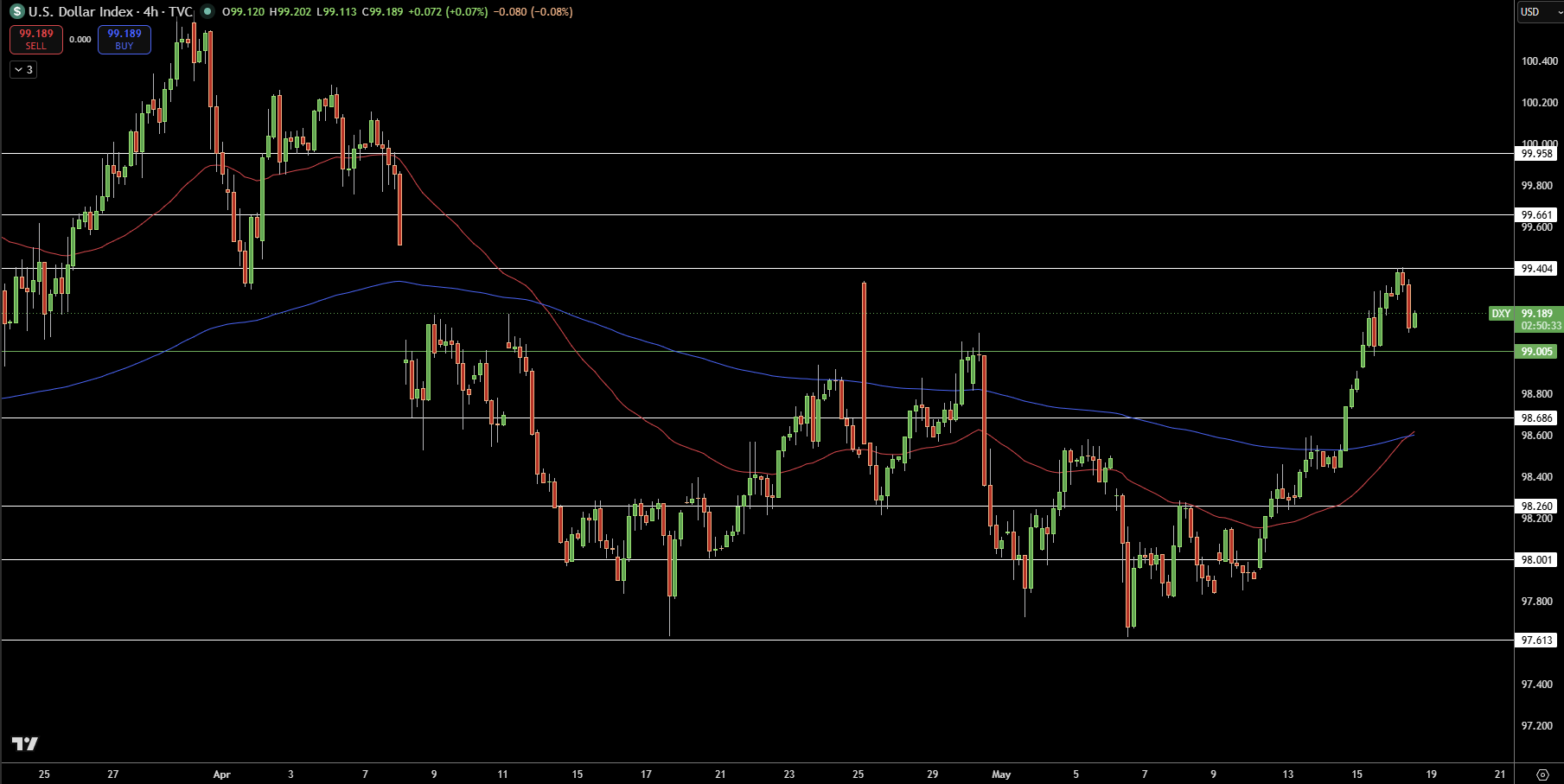Image resolution: width=1564 pixels, height=784 pixels.
Task: Select the 99.958 horizontal line price label
Action: 1537,154
